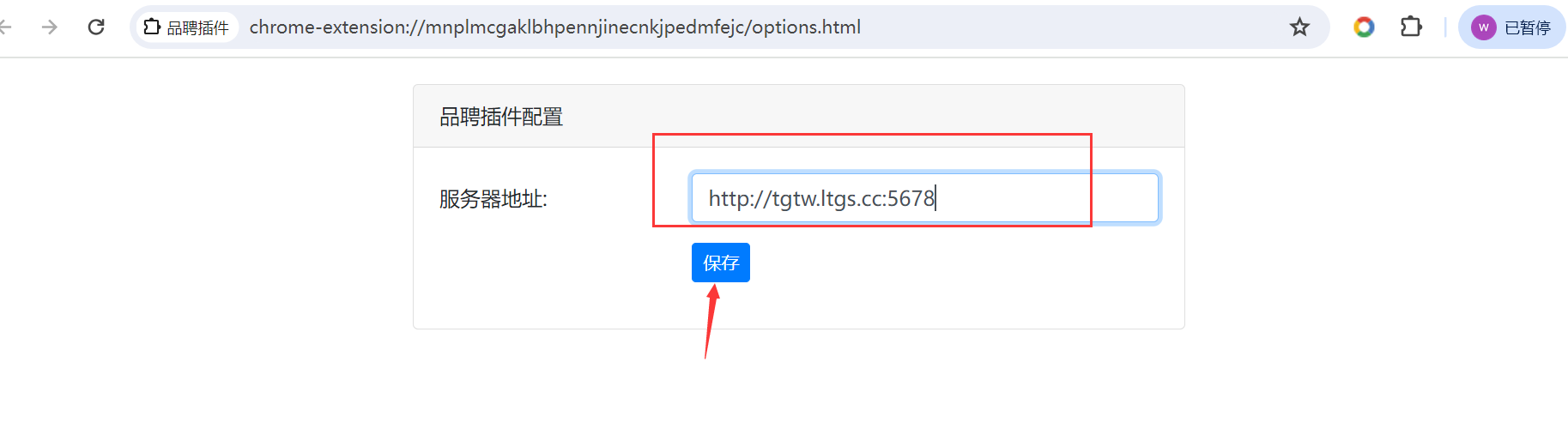Go back with the browser back arrow

tap(5, 27)
